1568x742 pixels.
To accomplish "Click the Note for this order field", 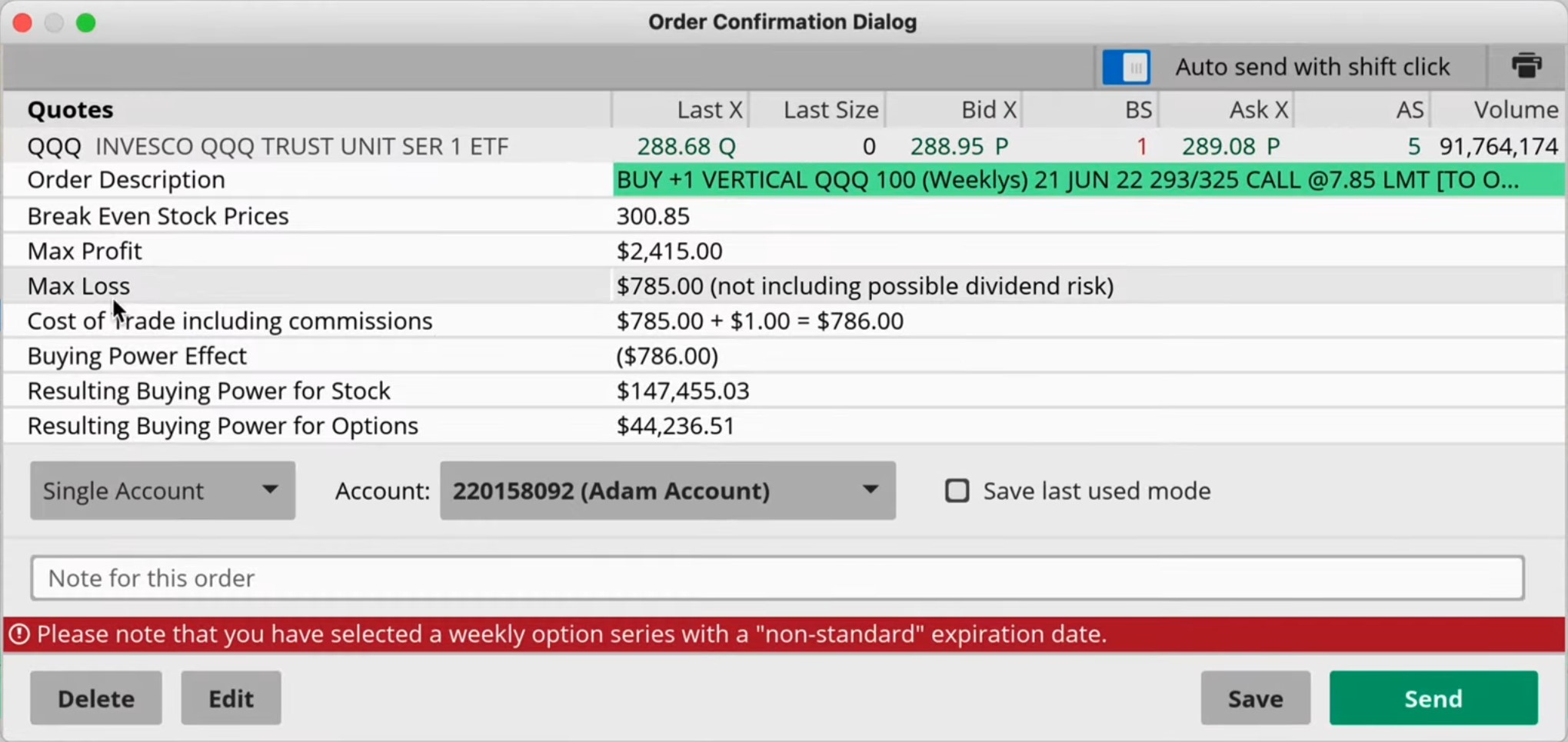I will (x=777, y=578).
